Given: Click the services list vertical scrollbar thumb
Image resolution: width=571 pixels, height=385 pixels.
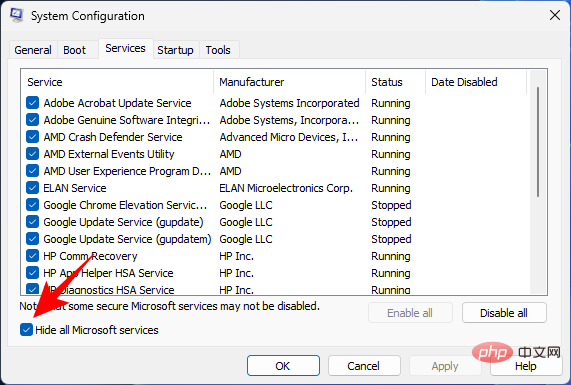Looking at the screenshot, I should pos(538,142).
